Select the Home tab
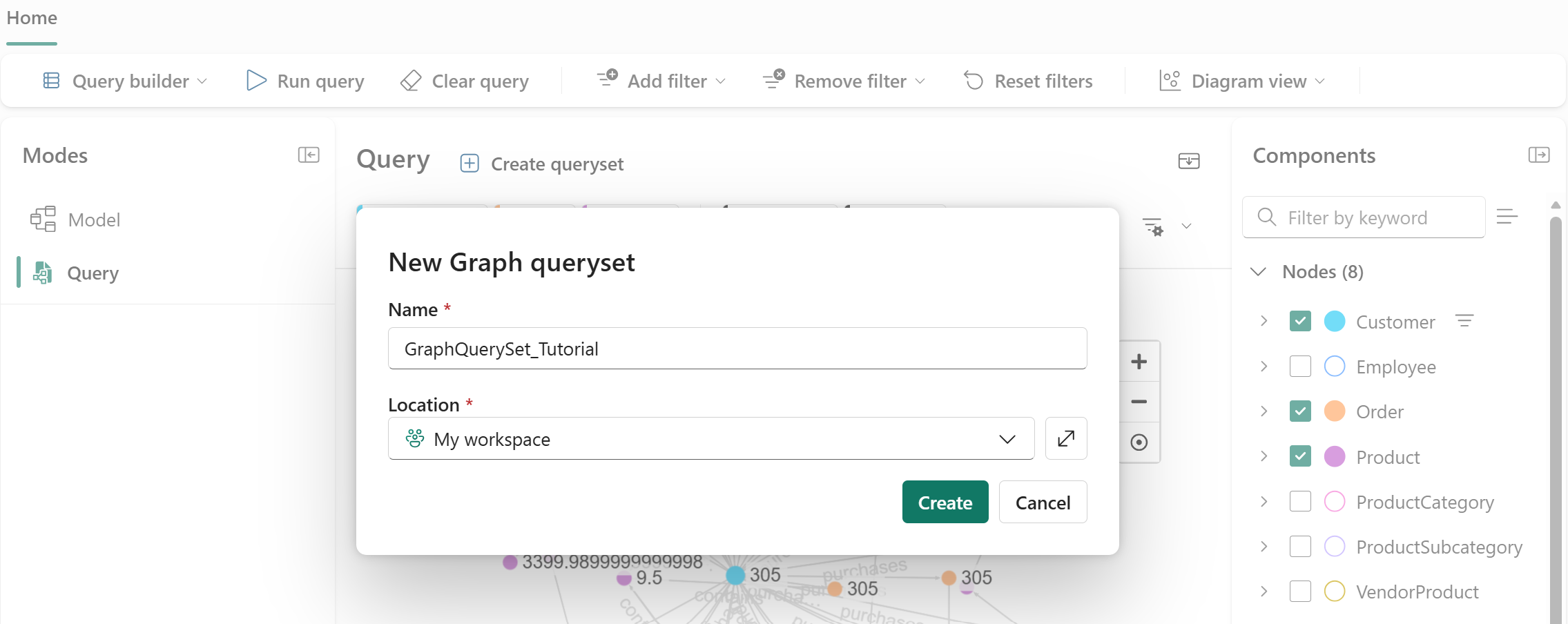The width and height of the screenshot is (1568, 624). (x=32, y=19)
